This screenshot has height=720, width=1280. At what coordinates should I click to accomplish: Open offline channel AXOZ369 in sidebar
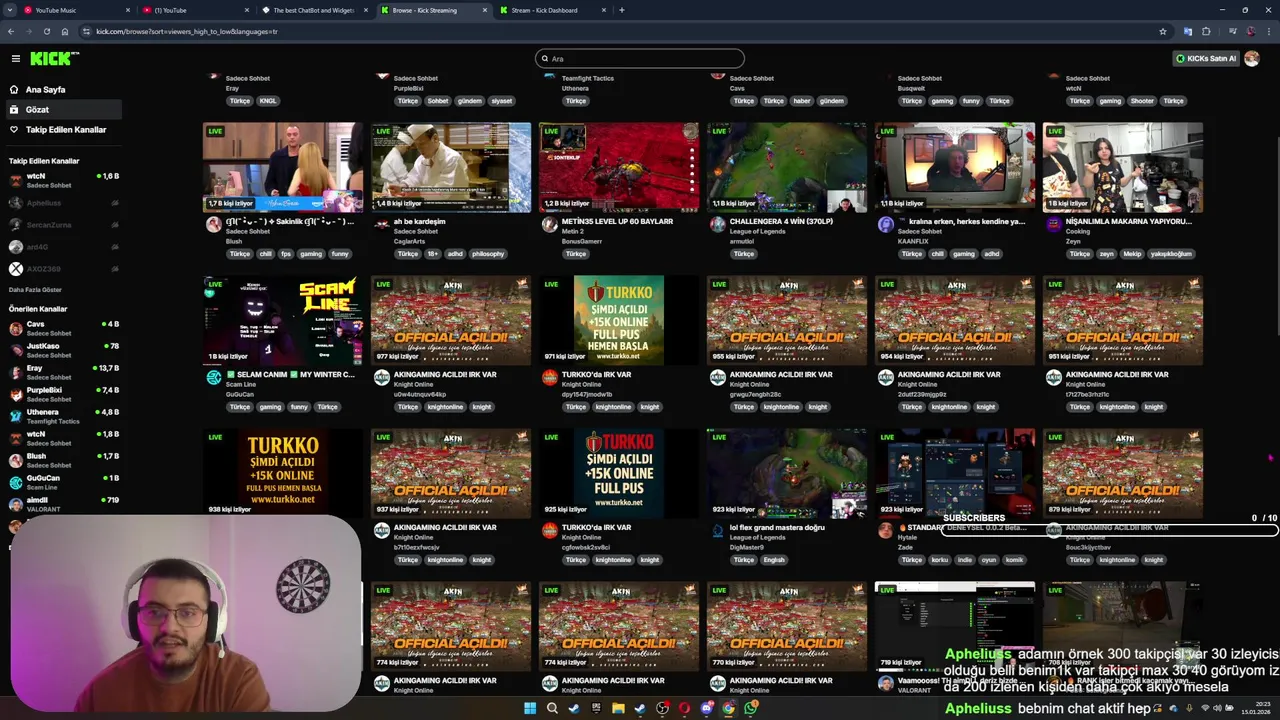click(x=64, y=269)
